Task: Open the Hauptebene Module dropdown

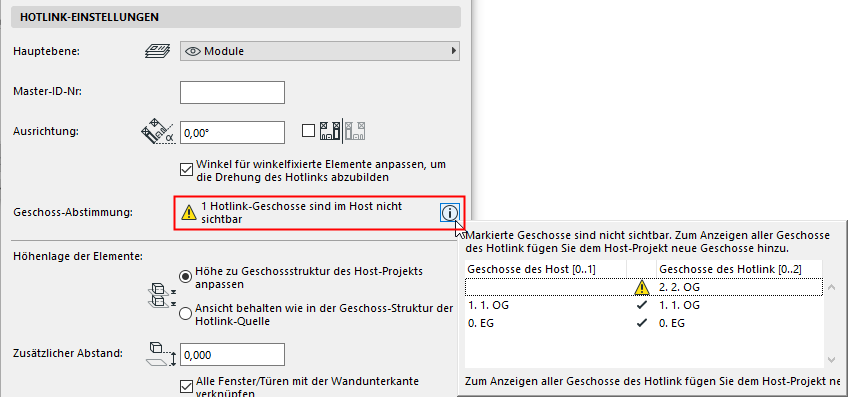Action: tap(320, 51)
